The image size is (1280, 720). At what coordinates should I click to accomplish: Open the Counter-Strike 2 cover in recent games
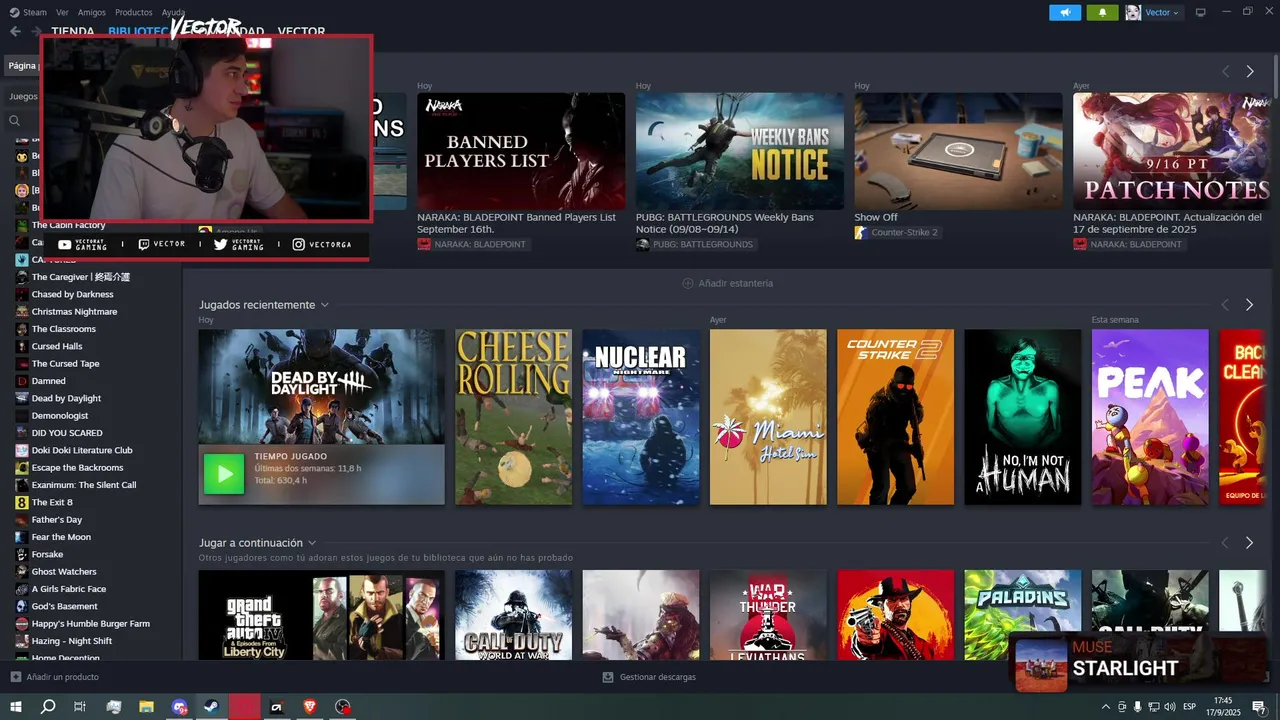click(x=895, y=417)
